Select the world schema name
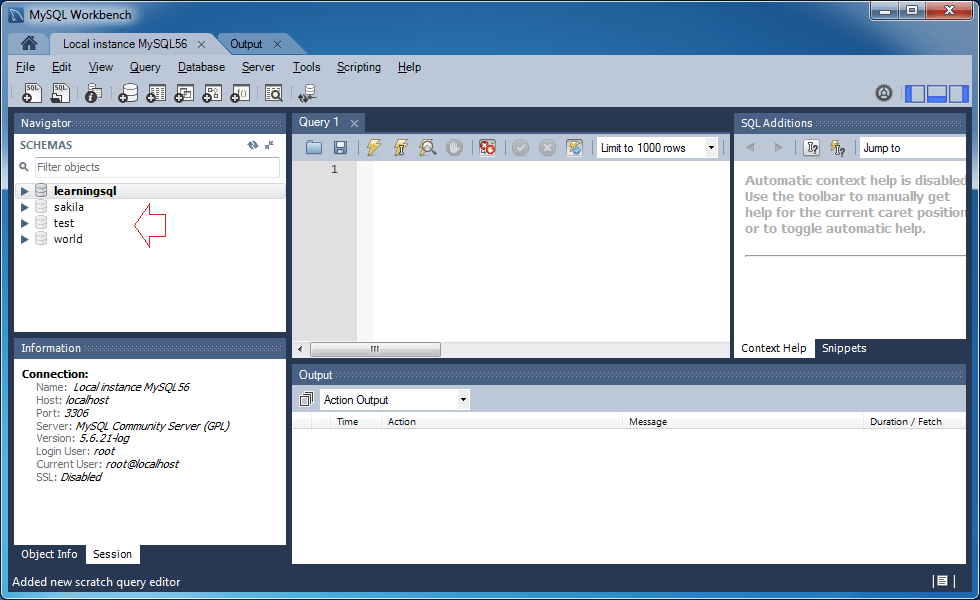The image size is (980, 600). tap(68, 239)
